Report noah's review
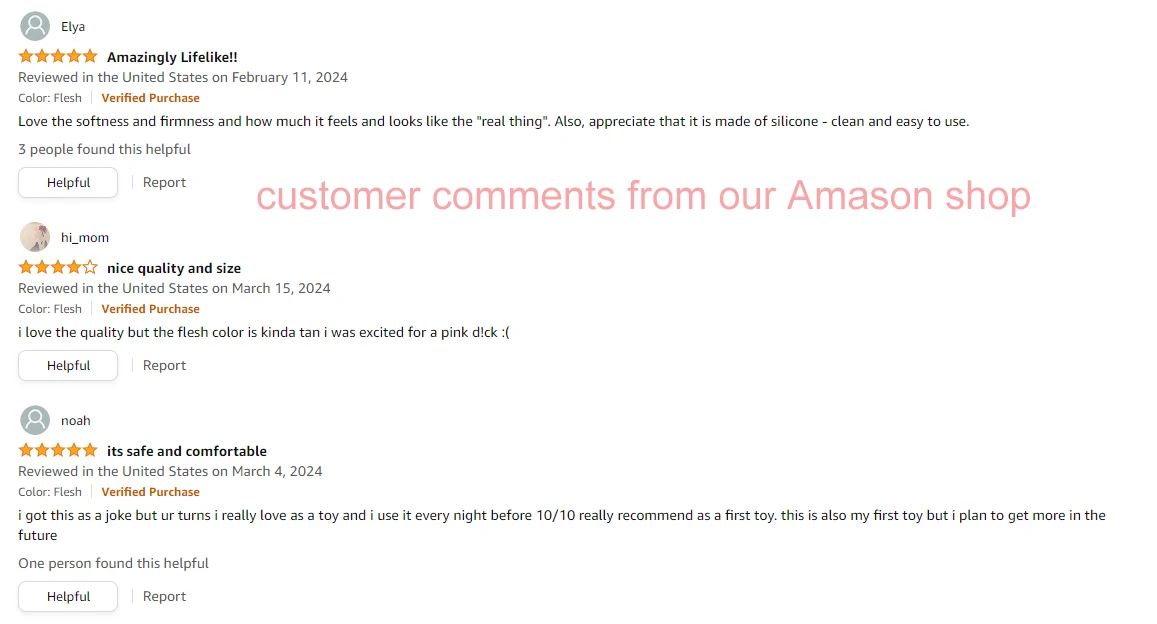1157x624 pixels. pyautogui.click(x=164, y=597)
